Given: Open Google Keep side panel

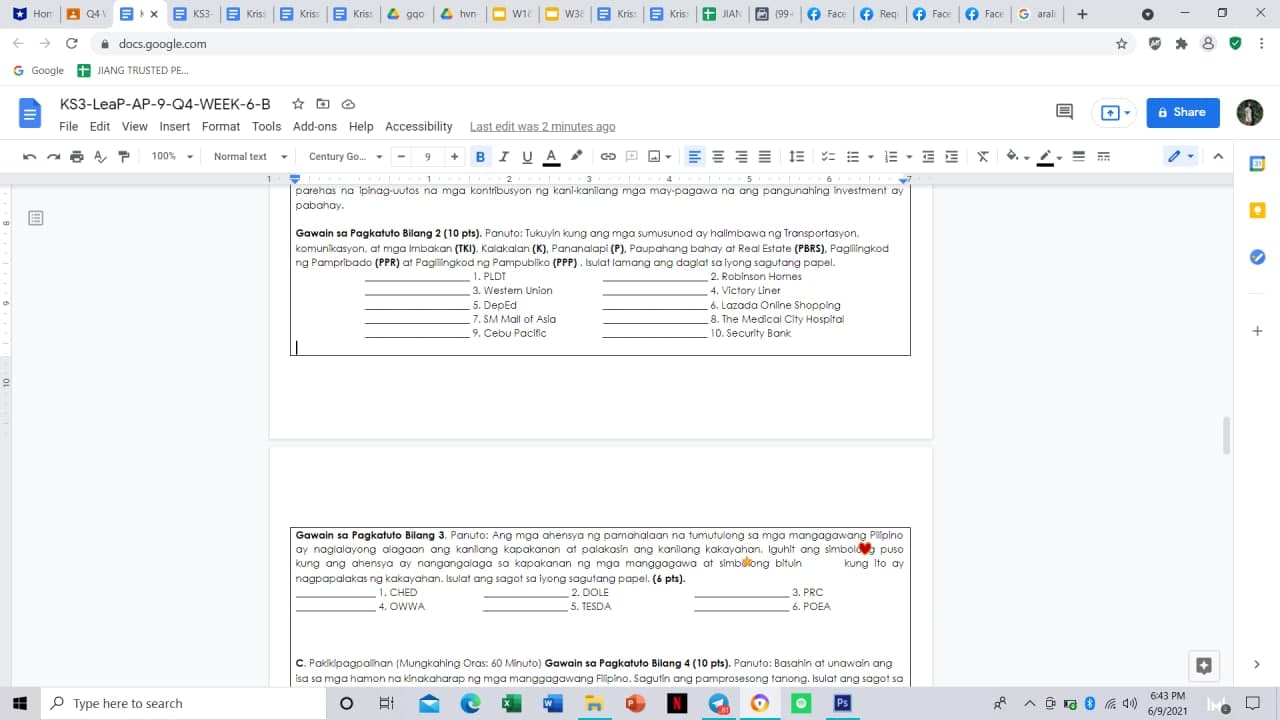Looking at the screenshot, I should [x=1258, y=210].
